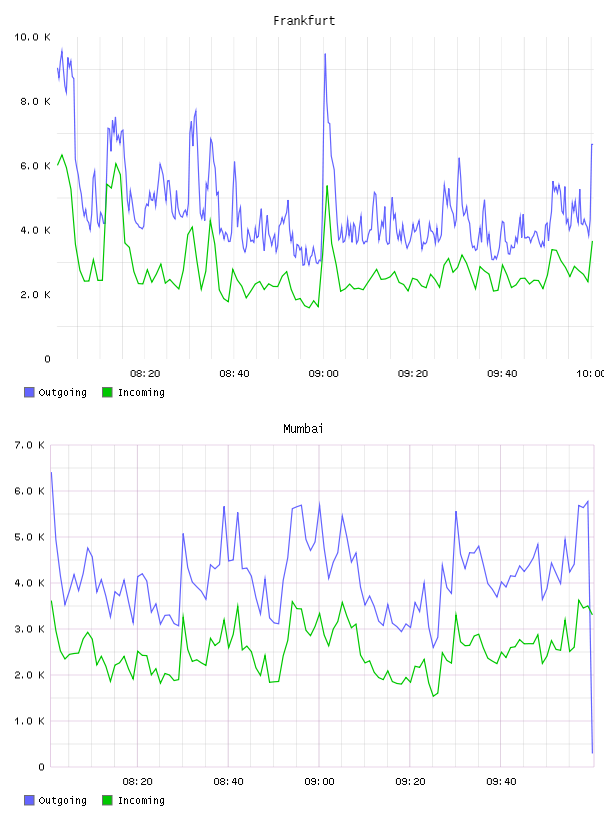Click the 8.0 K axis label in Frankfurt chart
Viewport: 608px width, 816px height.
tap(35, 101)
